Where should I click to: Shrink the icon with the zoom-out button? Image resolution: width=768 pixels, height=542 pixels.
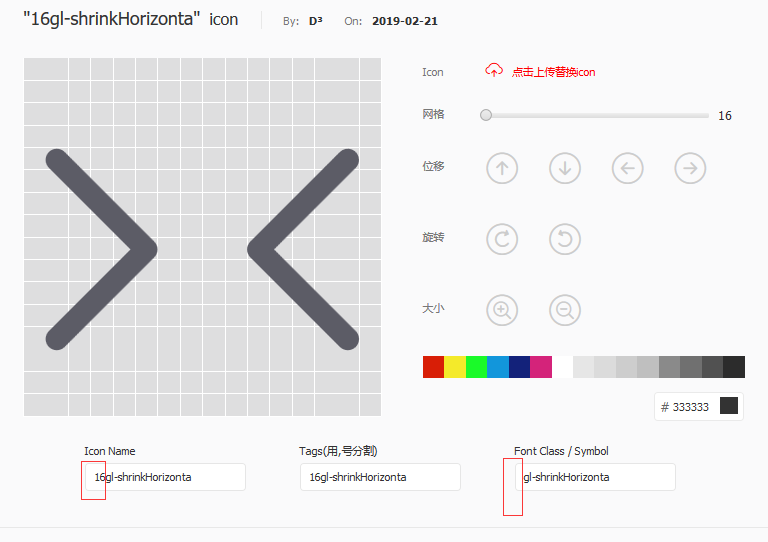pos(565,310)
